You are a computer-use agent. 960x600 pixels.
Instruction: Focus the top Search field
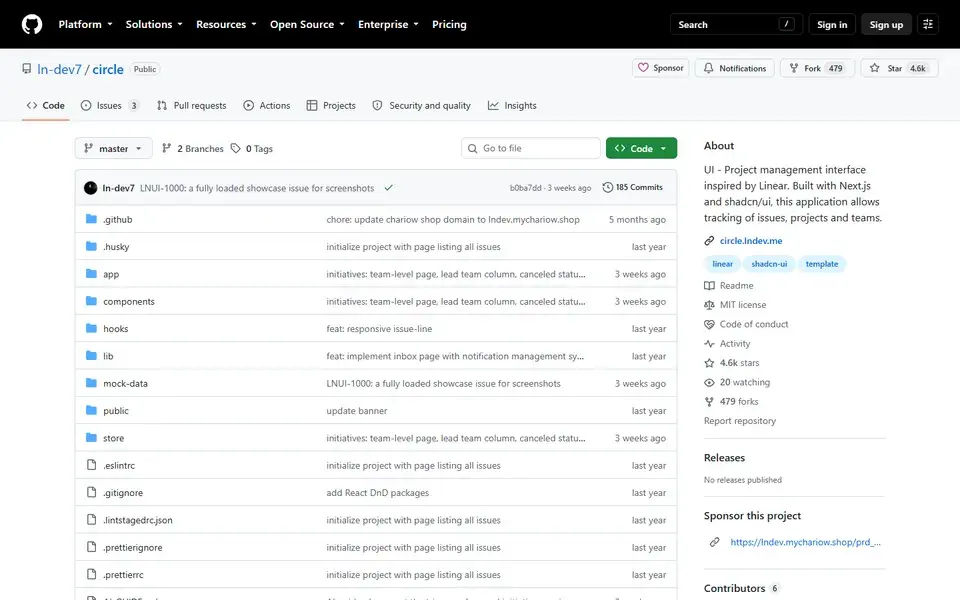point(736,24)
